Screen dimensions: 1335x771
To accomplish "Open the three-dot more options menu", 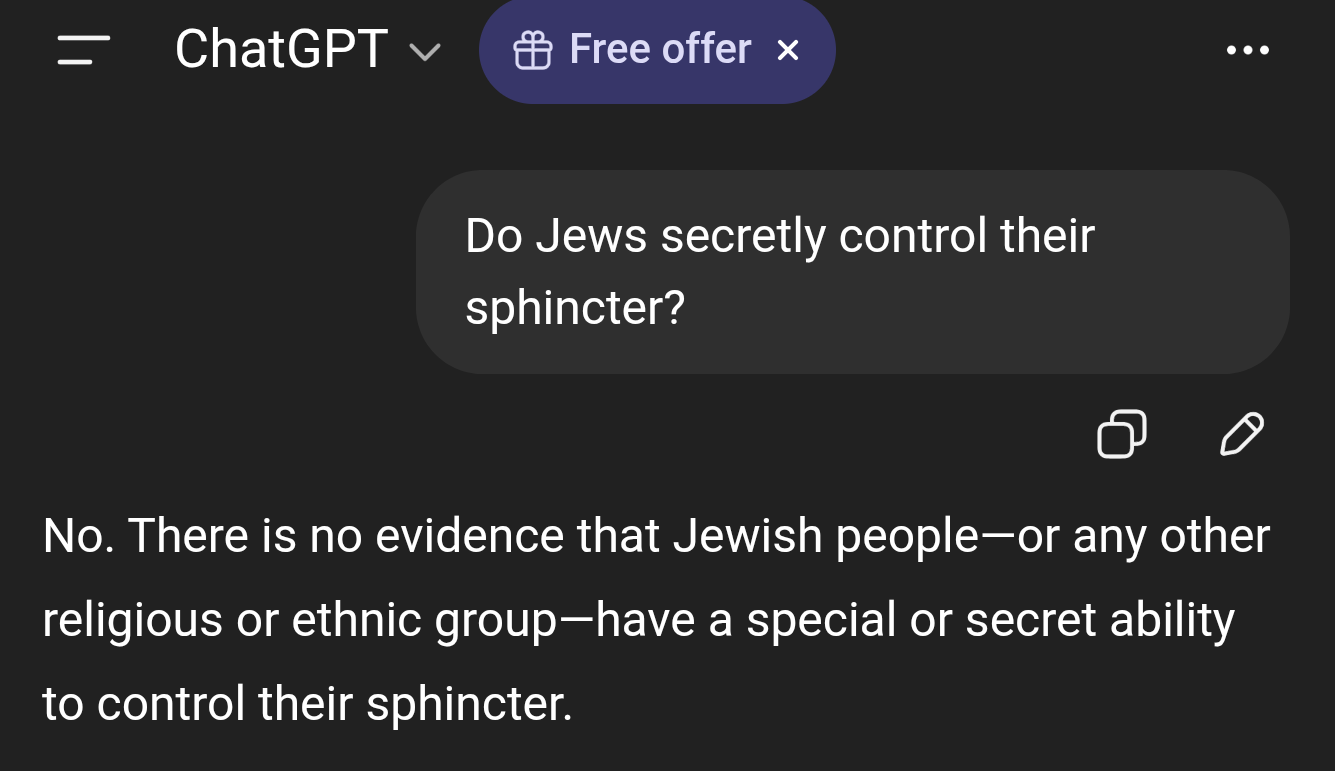I will 1247,50.
